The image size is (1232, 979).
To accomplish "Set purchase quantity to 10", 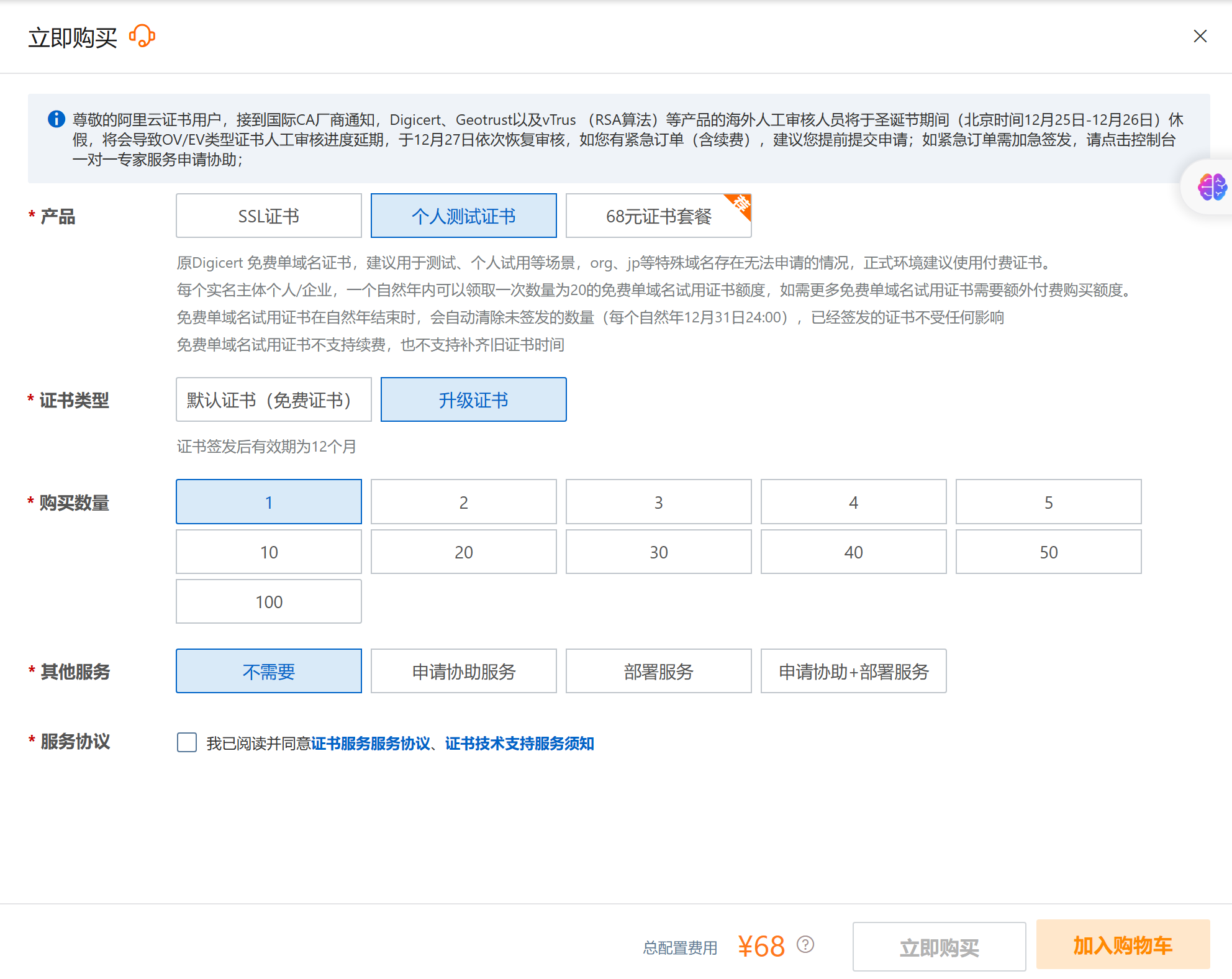I will click(x=269, y=552).
